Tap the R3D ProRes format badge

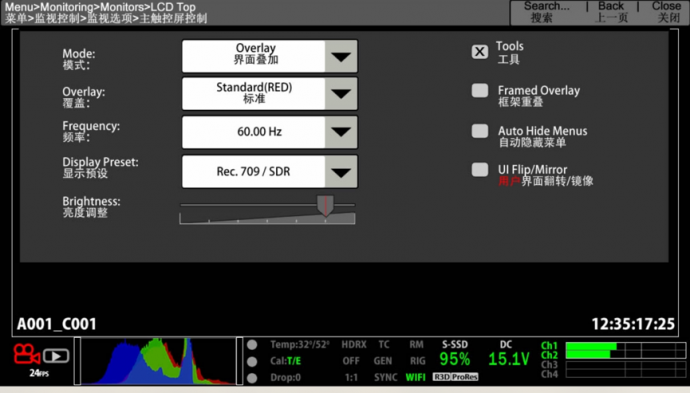tap(455, 377)
